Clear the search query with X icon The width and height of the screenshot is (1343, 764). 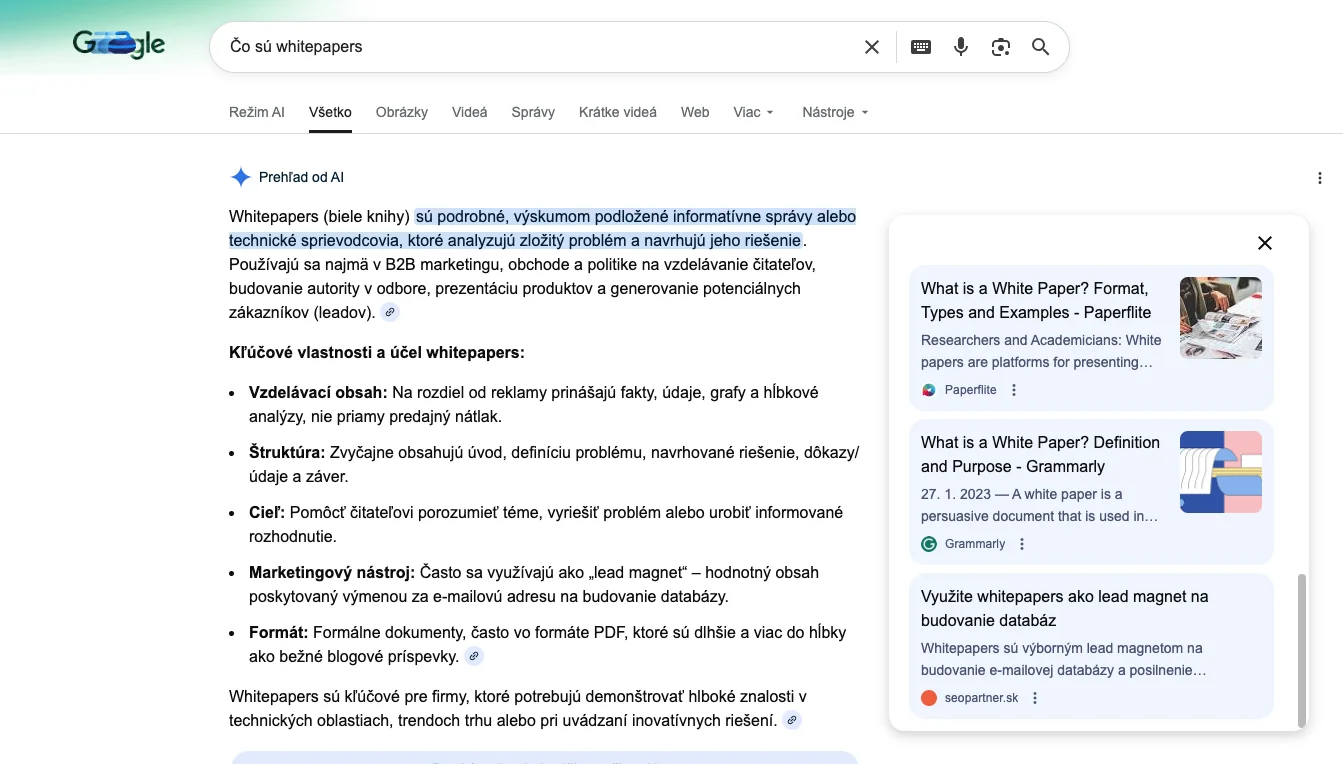tap(872, 47)
